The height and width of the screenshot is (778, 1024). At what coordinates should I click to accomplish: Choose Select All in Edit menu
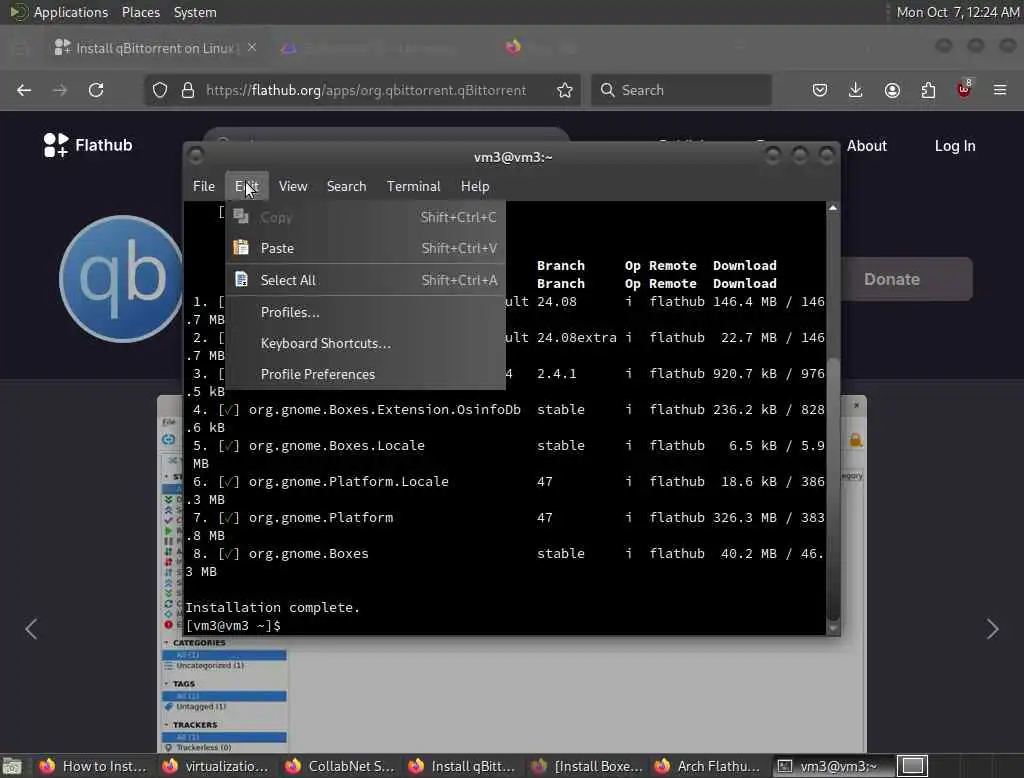pos(366,280)
